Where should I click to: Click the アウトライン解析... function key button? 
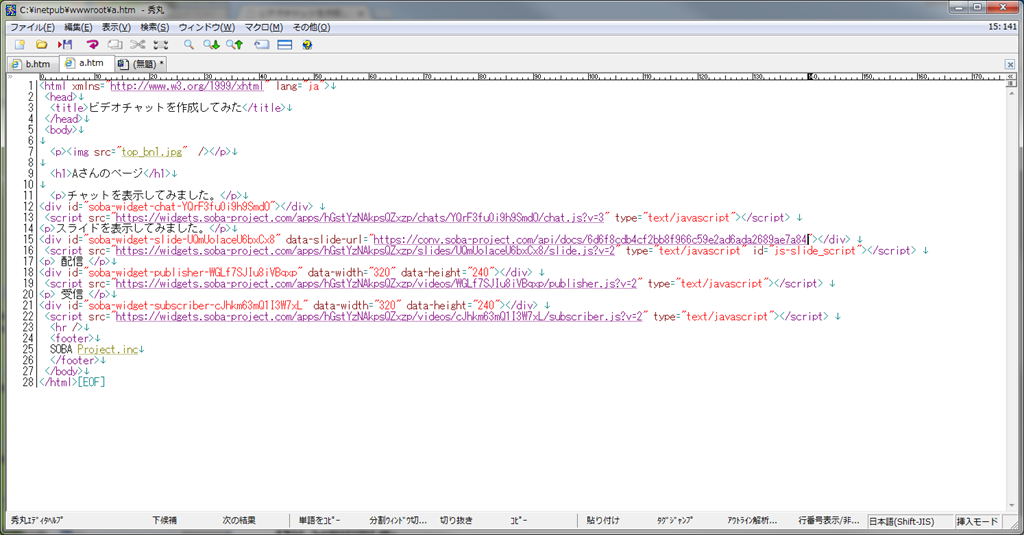click(x=752, y=521)
